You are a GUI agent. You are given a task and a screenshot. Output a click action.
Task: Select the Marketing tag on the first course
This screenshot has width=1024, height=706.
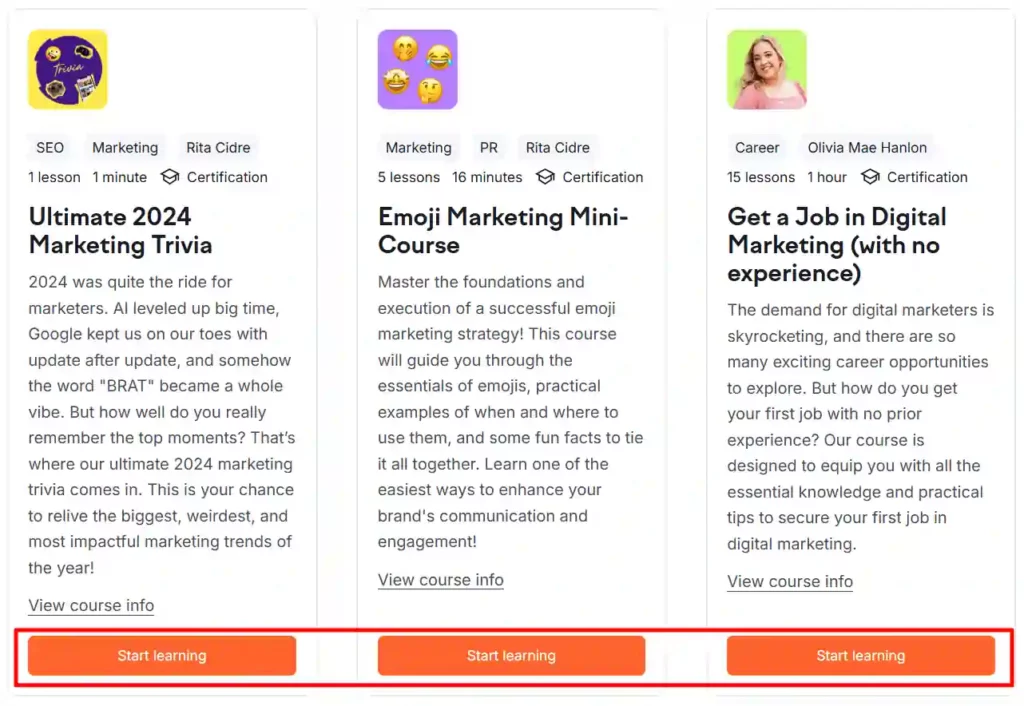coord(125,147)
